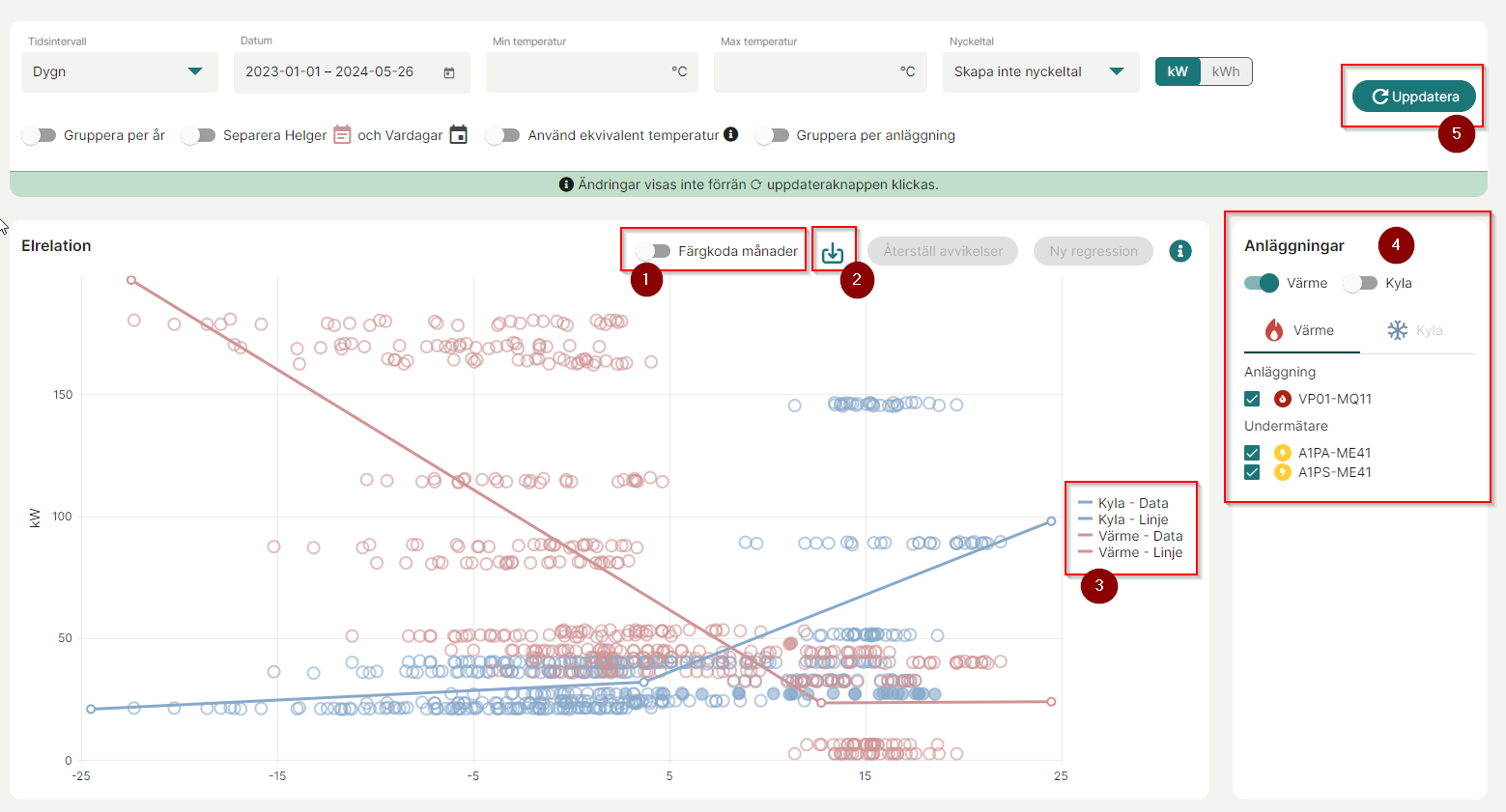Turn on the Kyla switch under Anläggningar

pyautogui.click(x=1360, y=283)
